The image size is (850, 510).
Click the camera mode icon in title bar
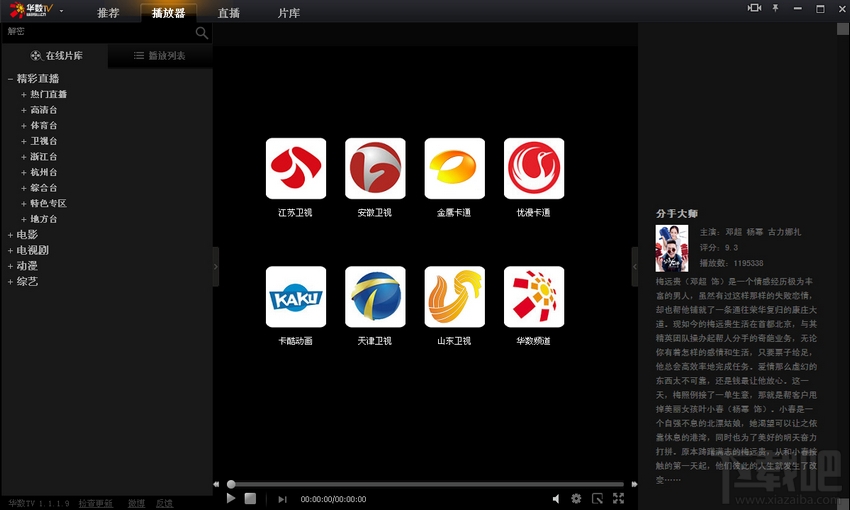pos(755,8)
